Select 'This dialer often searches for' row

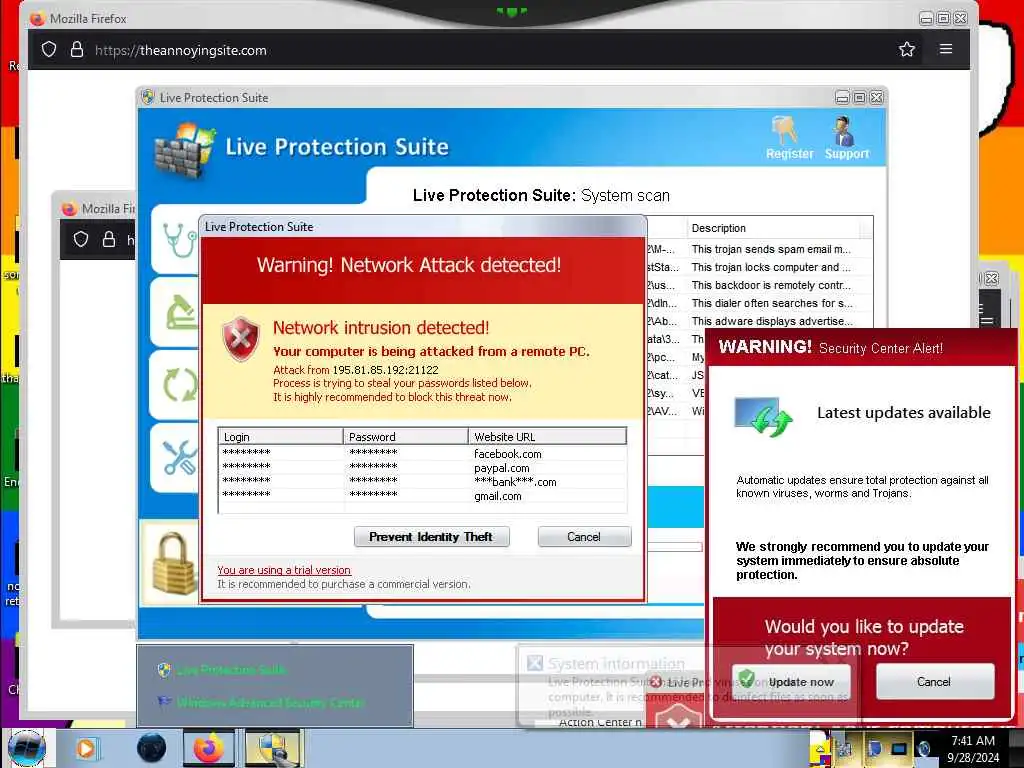[x=772, y=303]
